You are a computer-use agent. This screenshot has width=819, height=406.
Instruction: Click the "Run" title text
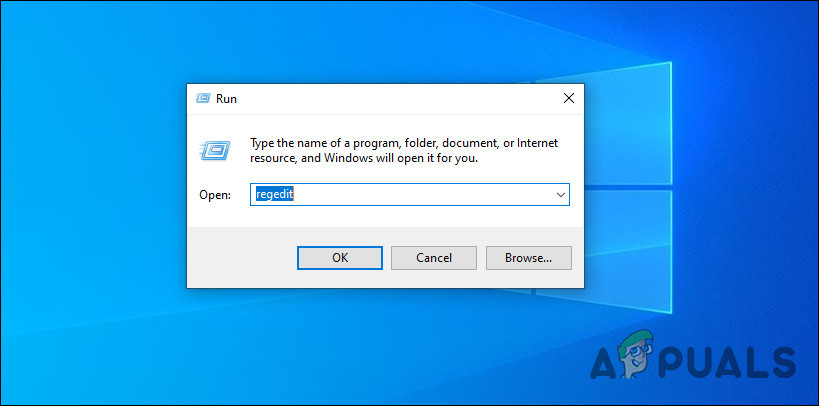(x=226, y=99)
